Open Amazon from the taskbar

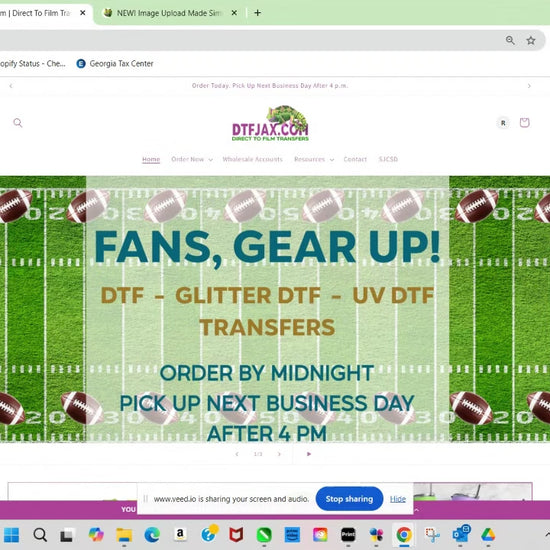point(180,535)
